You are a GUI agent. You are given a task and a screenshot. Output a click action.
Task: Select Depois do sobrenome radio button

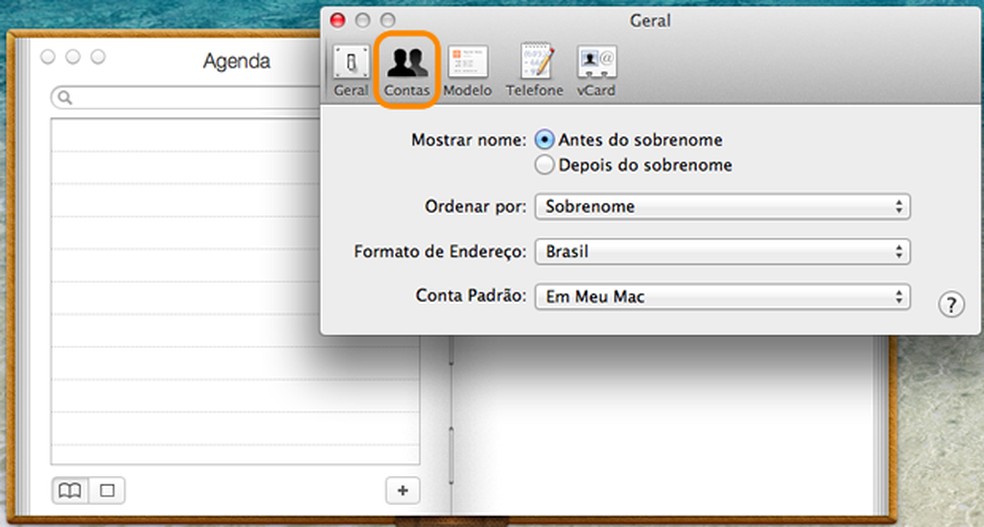point(544,165)
